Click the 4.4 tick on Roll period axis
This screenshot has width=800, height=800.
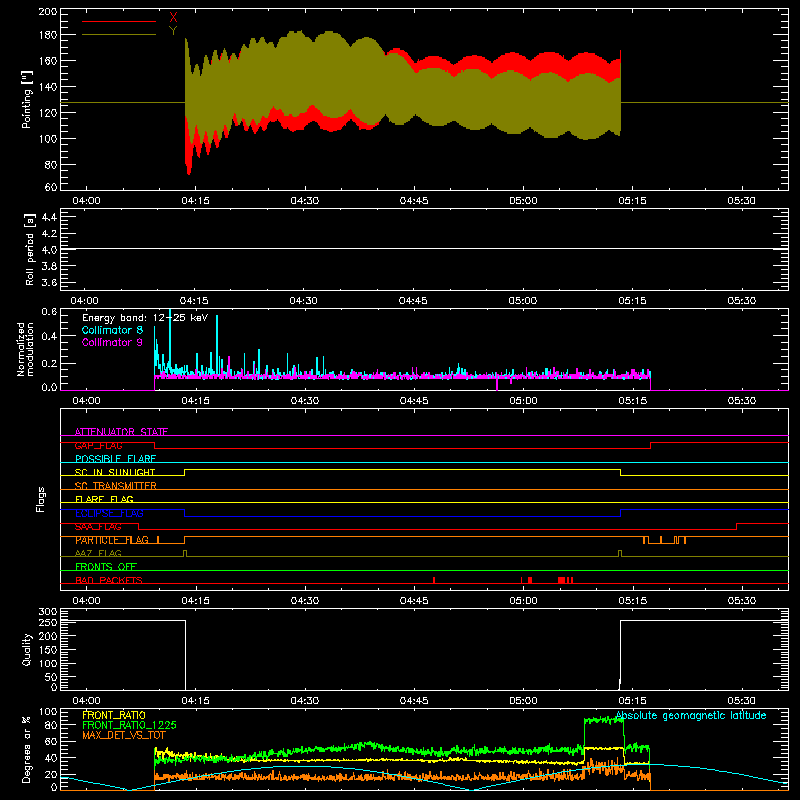point(49,217)
